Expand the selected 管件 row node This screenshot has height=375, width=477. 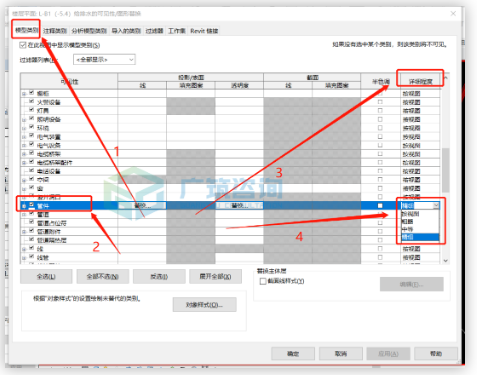pos(24,206)
